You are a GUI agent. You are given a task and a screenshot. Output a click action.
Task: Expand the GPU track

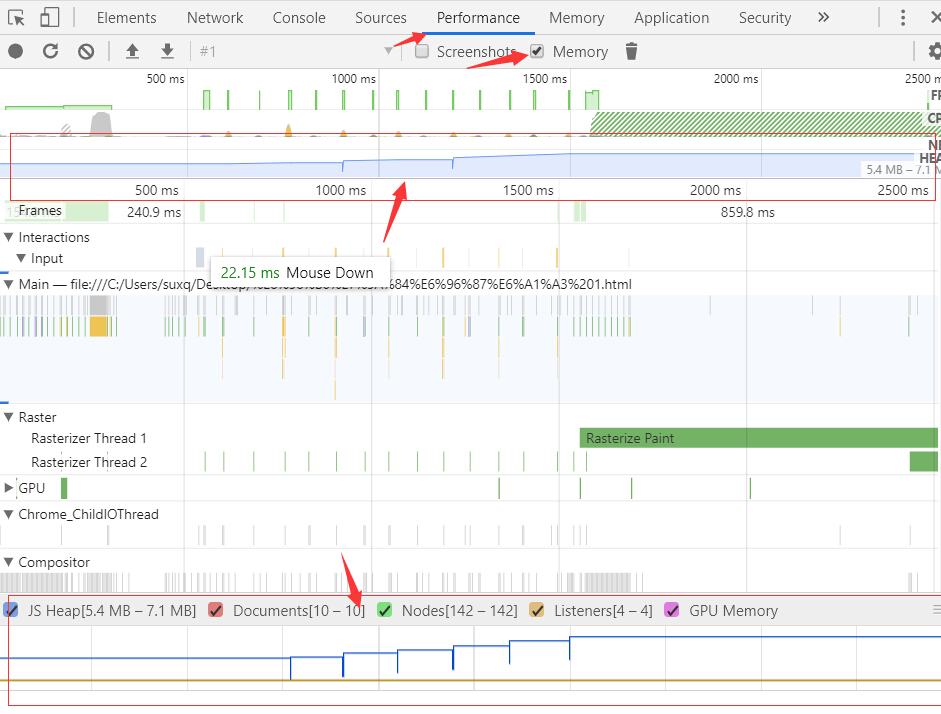[10, 488]
